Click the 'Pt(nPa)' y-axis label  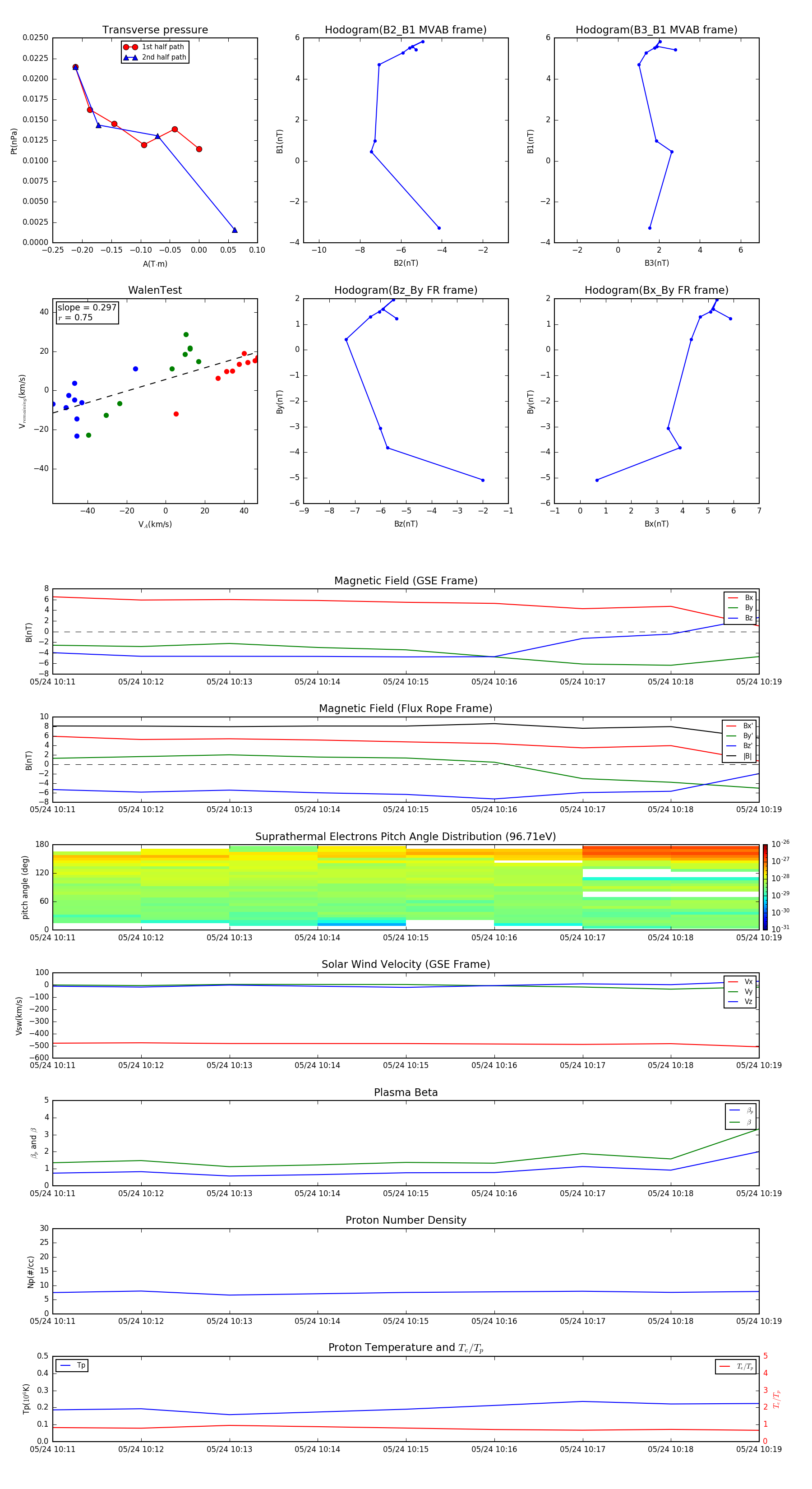click(x=14, y=141)
